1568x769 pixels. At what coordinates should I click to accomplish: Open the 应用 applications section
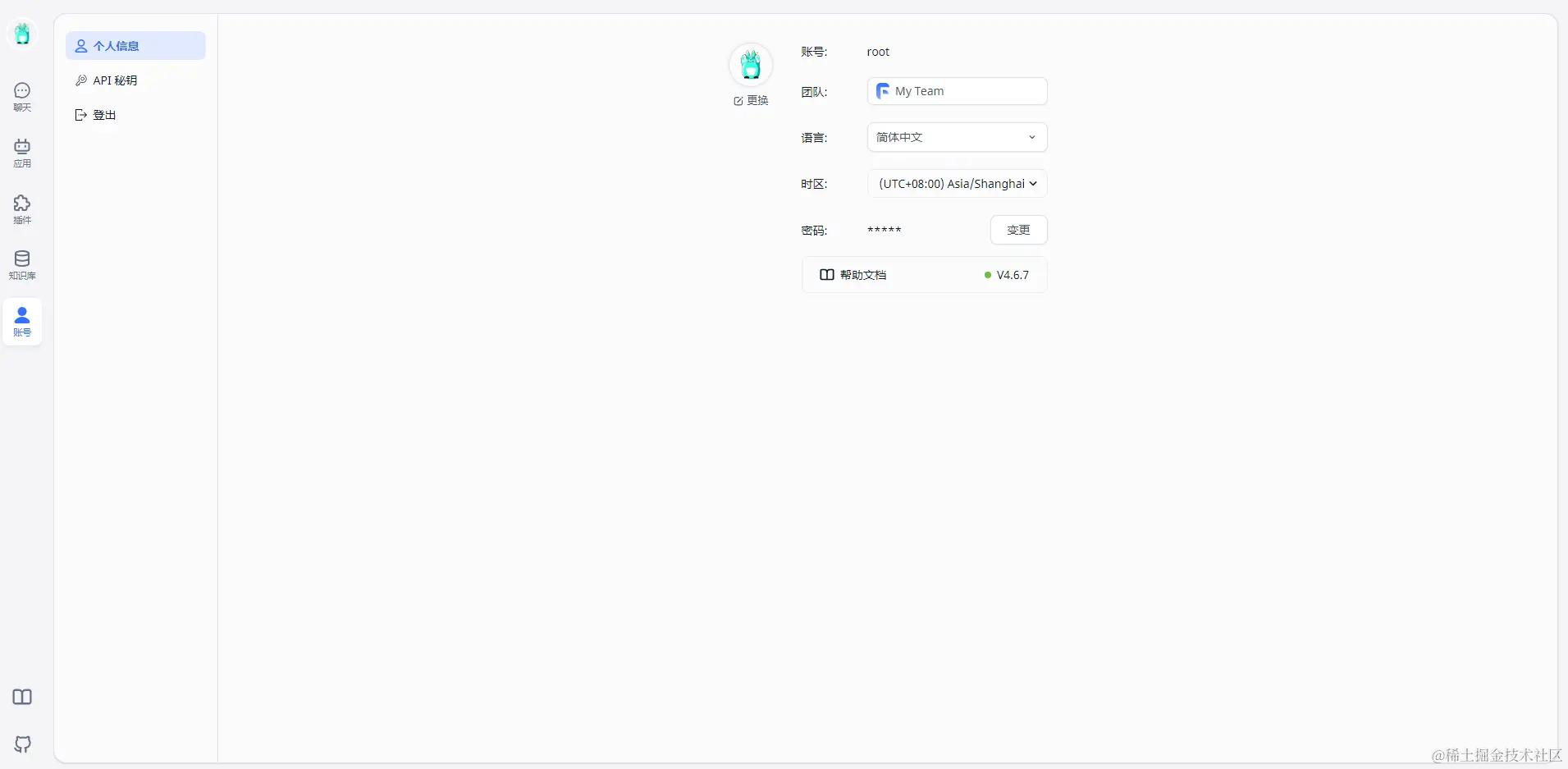click(21, 152)
